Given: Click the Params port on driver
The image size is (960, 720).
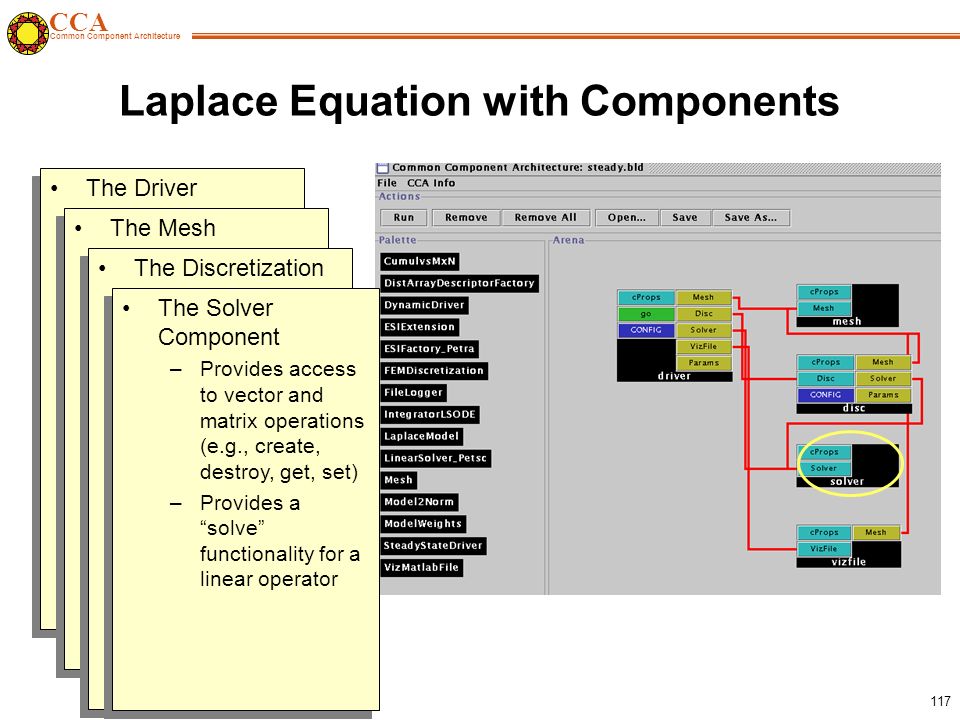Looking at the screenshot, I should pos(703,363).
